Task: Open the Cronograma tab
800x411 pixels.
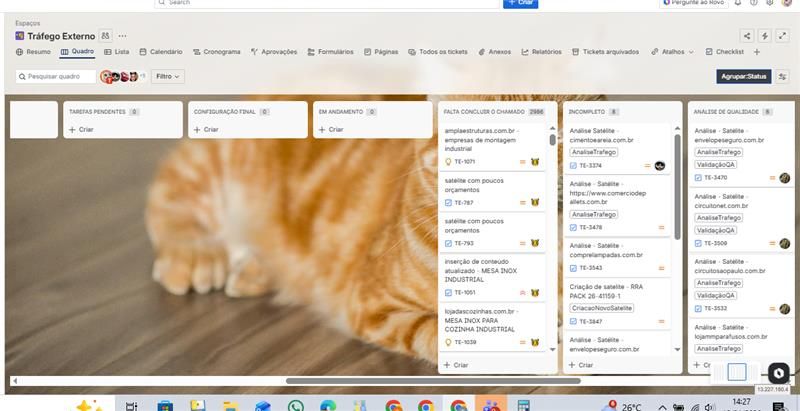Action: coord(216,52)
